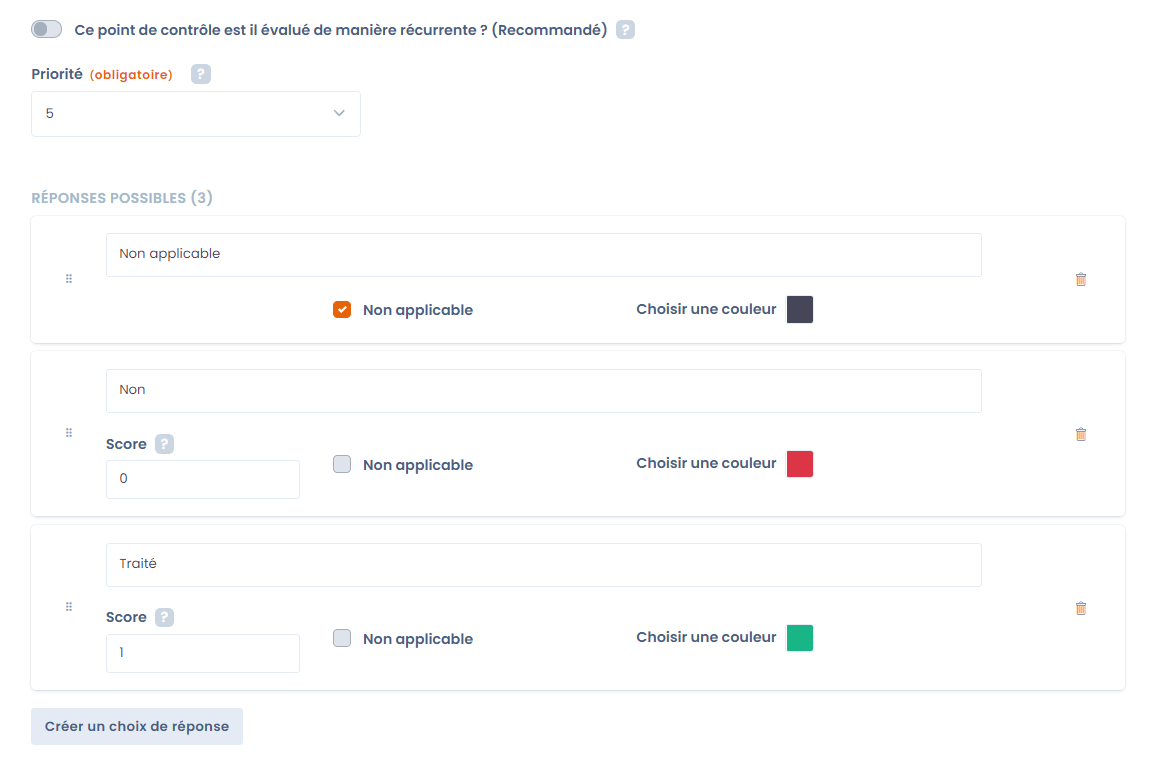Check Non applicable for the Traité answer

coord(342,638)
